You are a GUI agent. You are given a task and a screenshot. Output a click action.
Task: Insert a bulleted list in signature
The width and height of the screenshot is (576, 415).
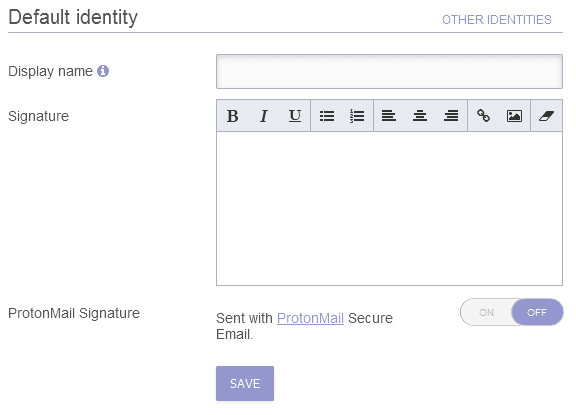pos(327,116)
